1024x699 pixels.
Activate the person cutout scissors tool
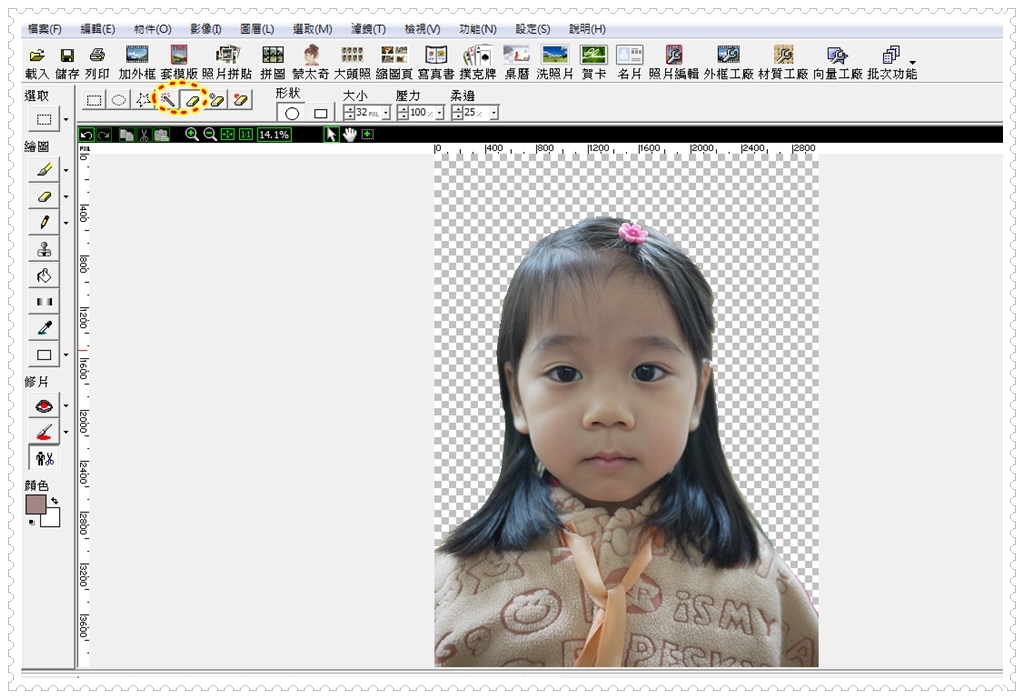44,458
